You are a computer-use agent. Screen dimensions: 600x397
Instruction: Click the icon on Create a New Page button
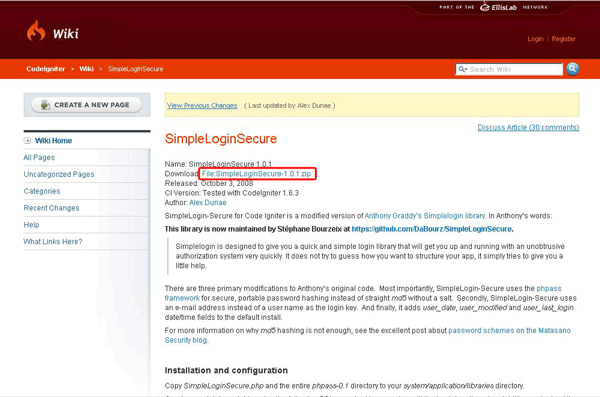[x=45, y=105]
